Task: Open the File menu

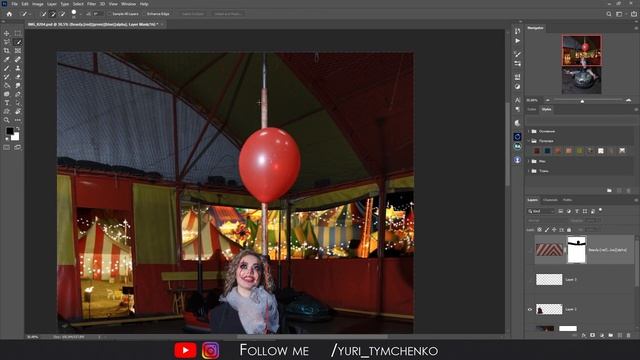Action: point(14,4)
